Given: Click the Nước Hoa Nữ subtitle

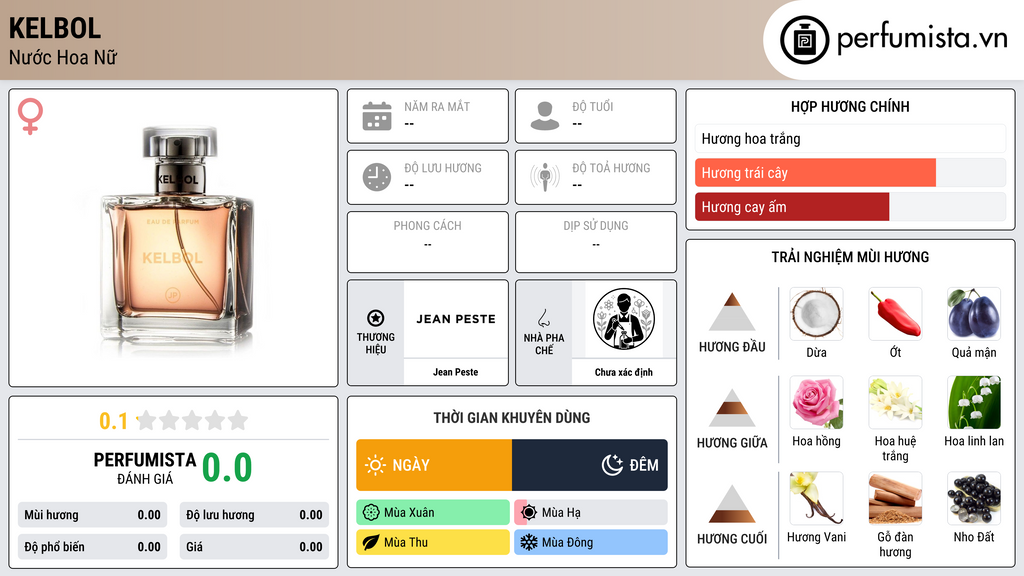Looking at the screenshot, I should point(63,57).
